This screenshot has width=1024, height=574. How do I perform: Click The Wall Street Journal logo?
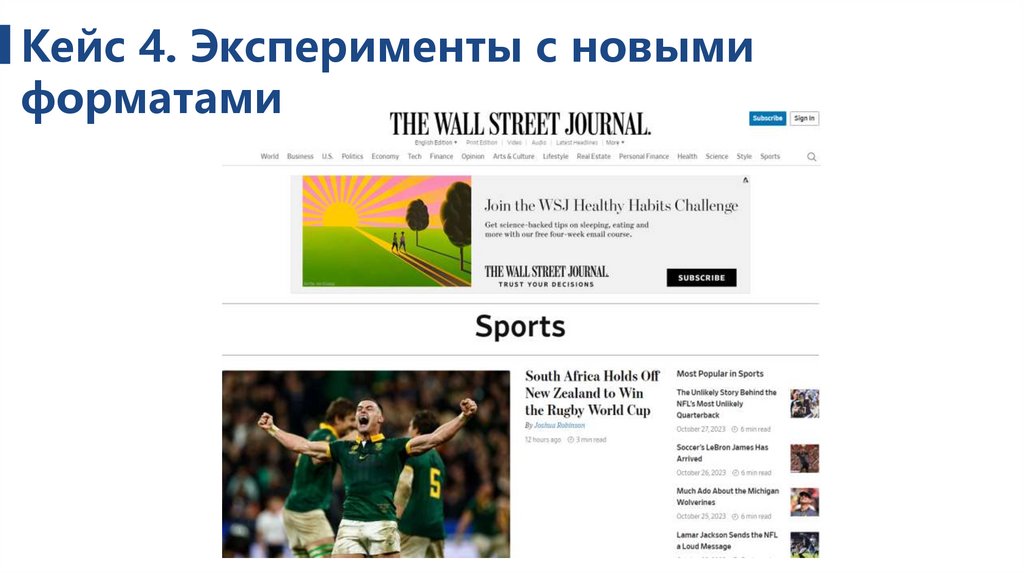[520, 123]
